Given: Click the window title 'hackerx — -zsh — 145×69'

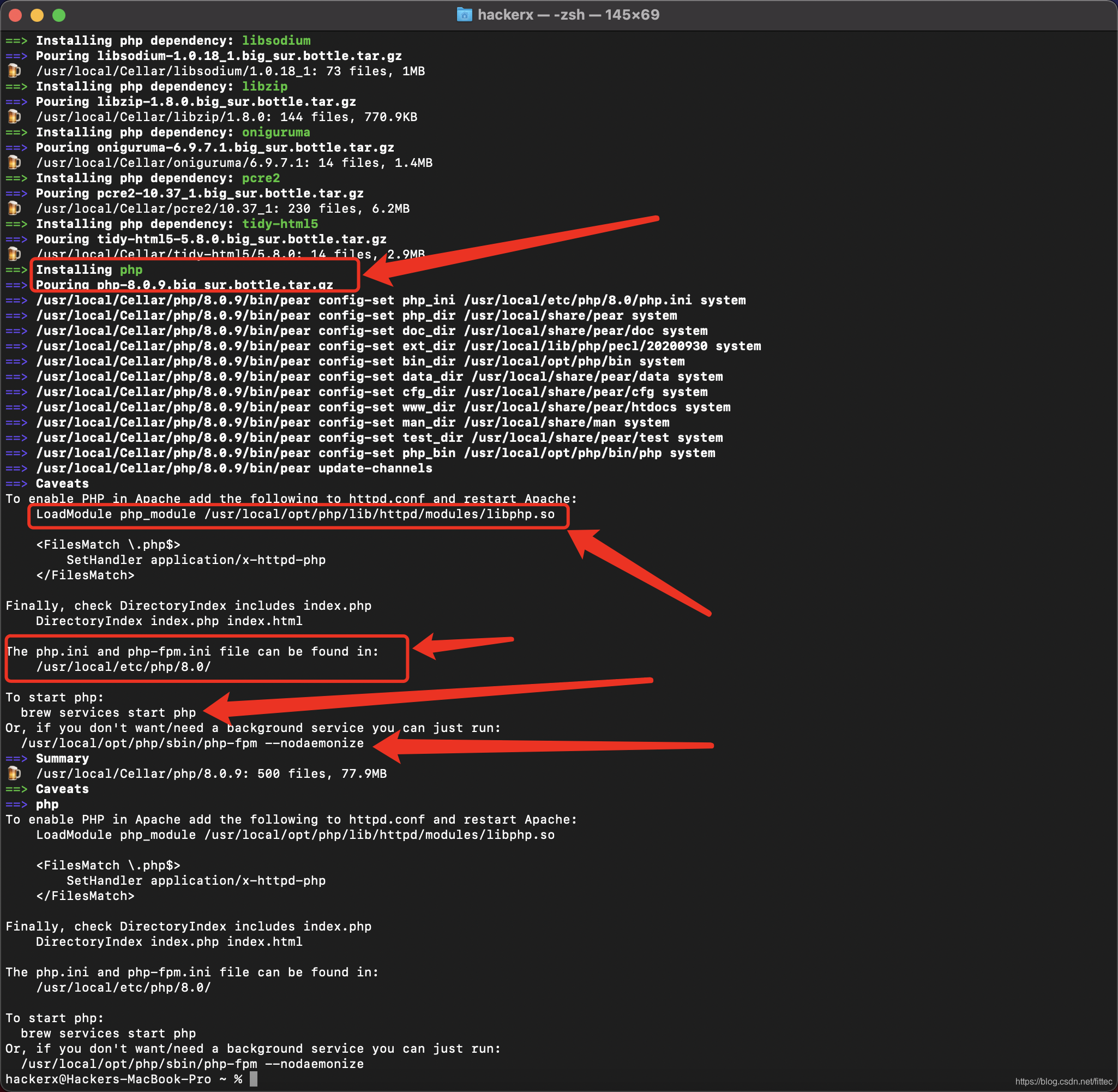Looking at the screenshot, I should click(x=568, y=14).
